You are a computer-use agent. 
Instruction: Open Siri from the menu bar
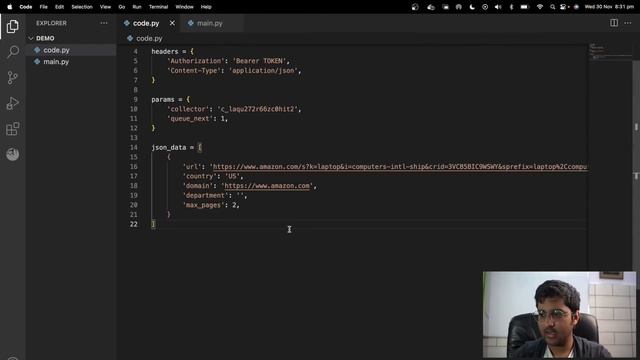click(576, 7)
